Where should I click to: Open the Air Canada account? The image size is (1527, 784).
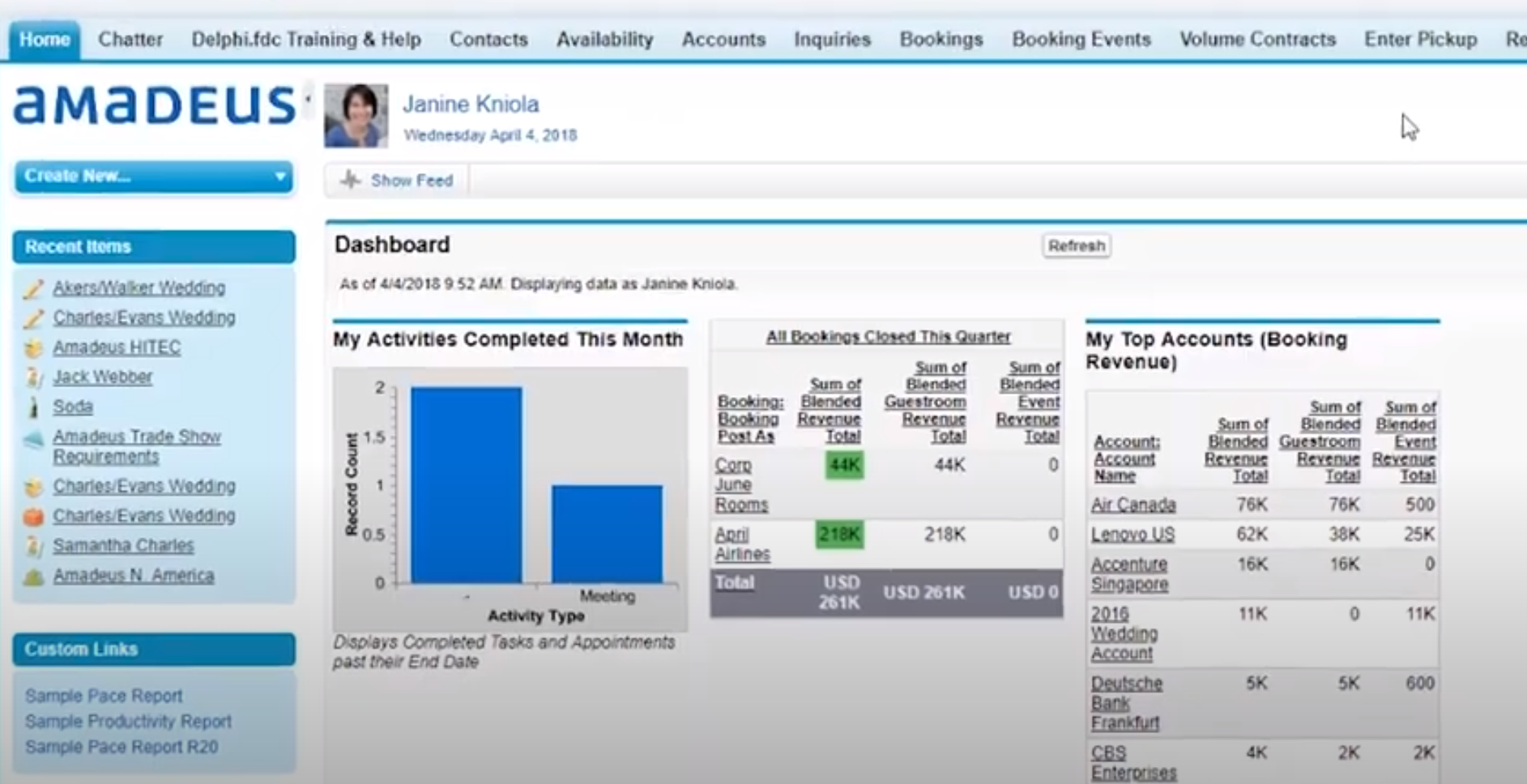(x=1132, y=505)
